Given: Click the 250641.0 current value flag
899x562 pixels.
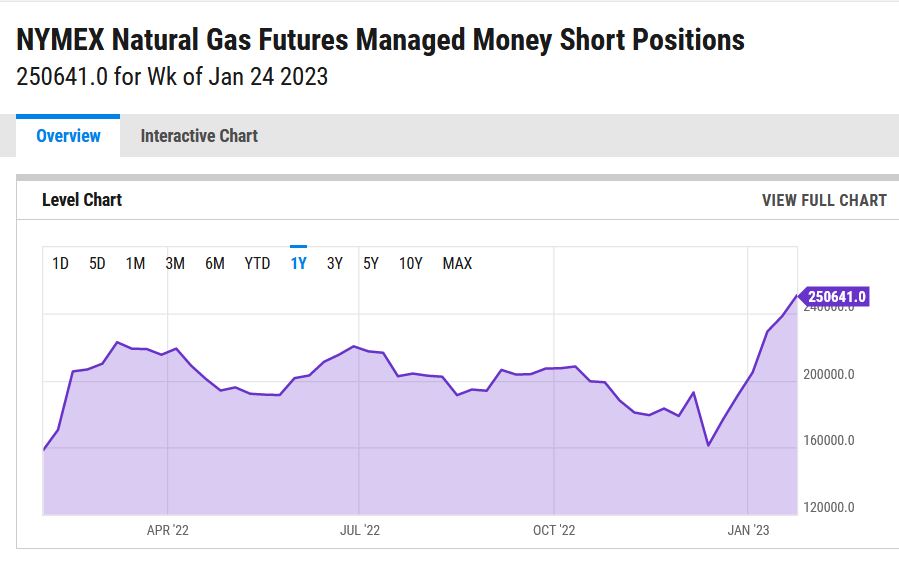Looking at the screenshot, I should pos(836,296).
